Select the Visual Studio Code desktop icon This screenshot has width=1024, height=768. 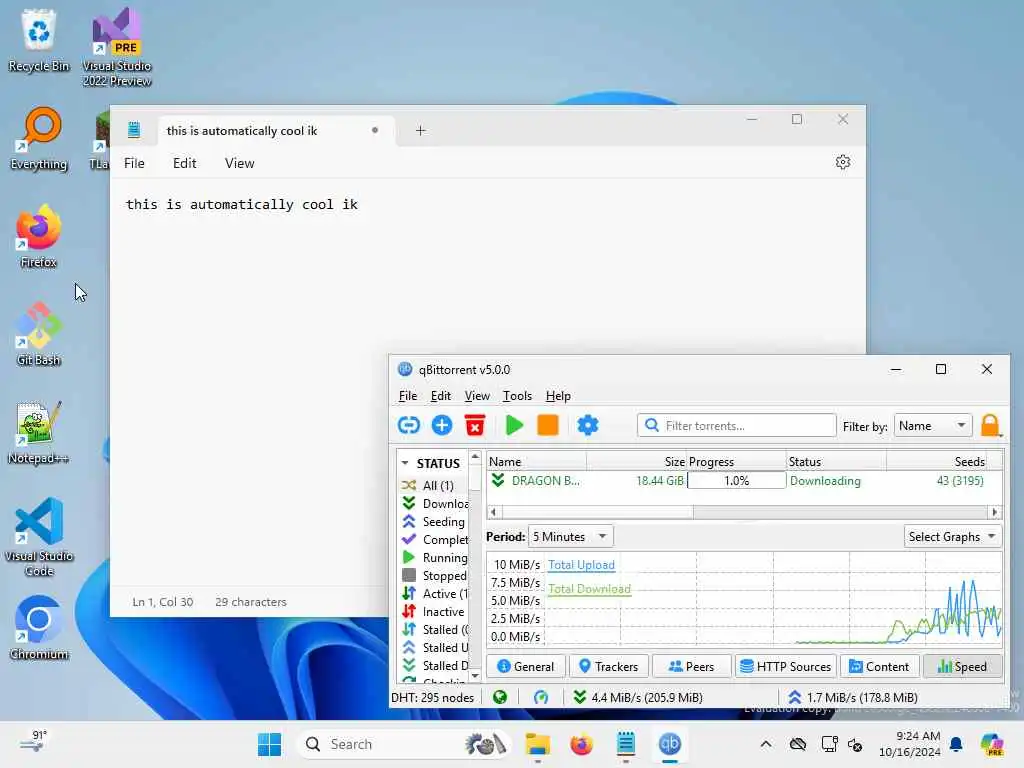39,537
